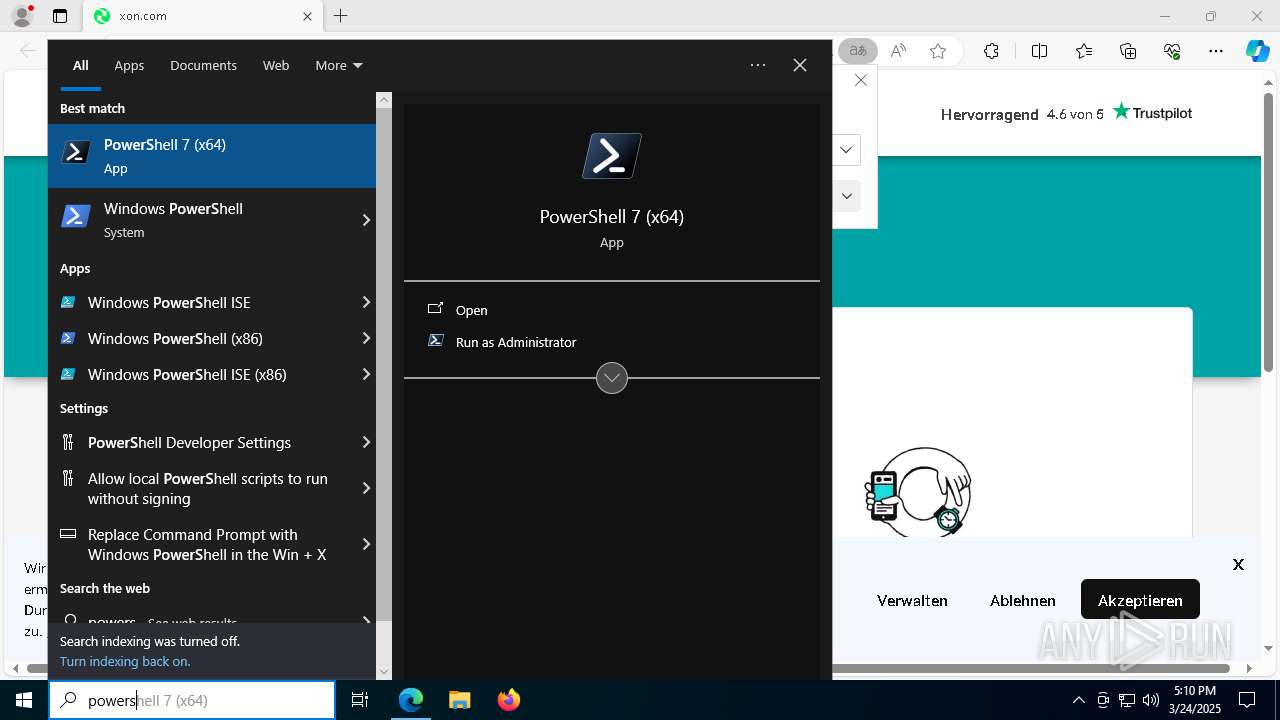Select the Windows PowerShell system result
Image resolution: width=1280 pixels, height=720 pixels.
tap(198, 220)
